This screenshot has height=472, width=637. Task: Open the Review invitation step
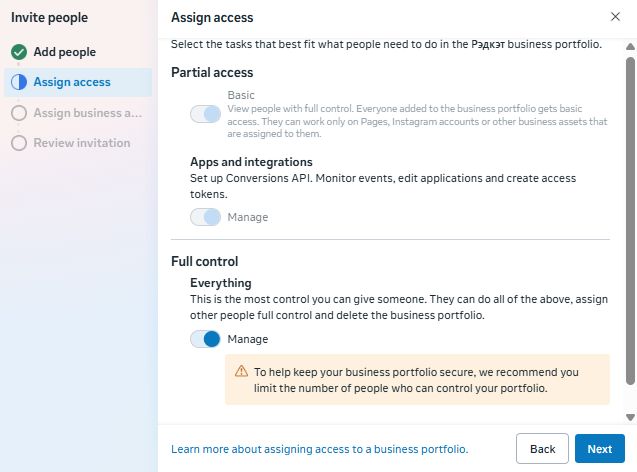tap(81, 143)
